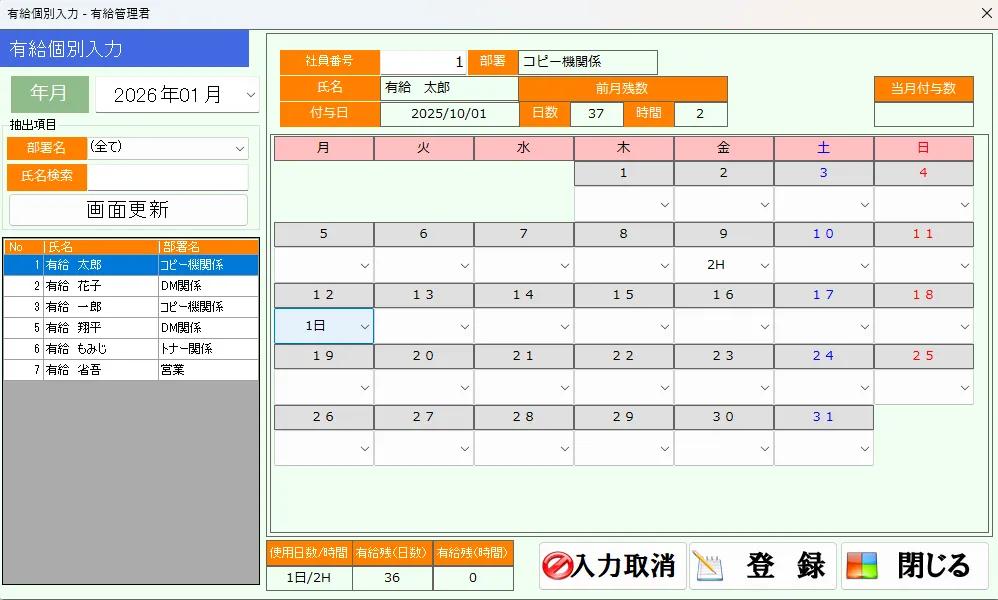Select employee 有給 もみじ from トナー関係

coord(100,348)
